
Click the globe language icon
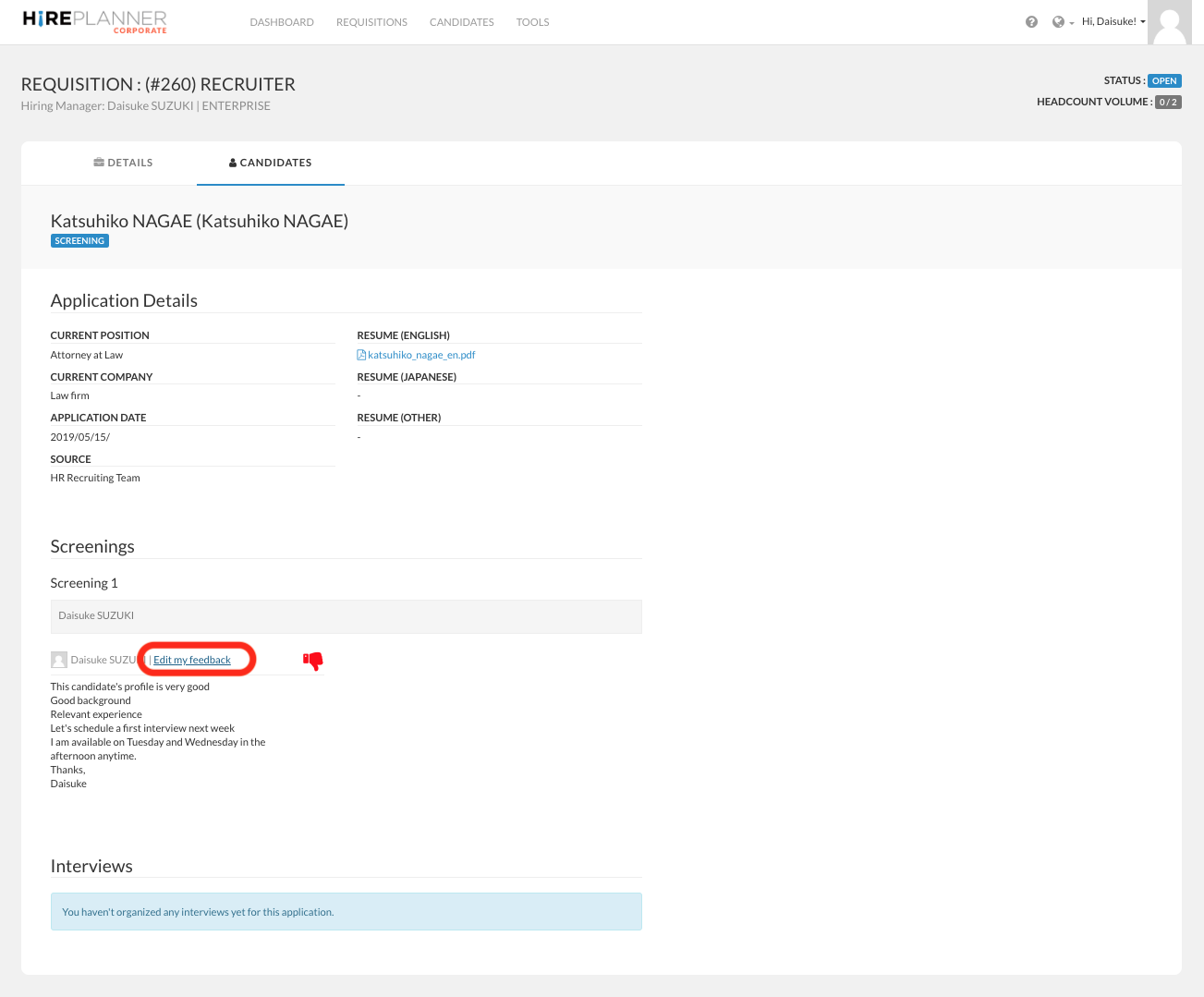(x=1058, y=22)
